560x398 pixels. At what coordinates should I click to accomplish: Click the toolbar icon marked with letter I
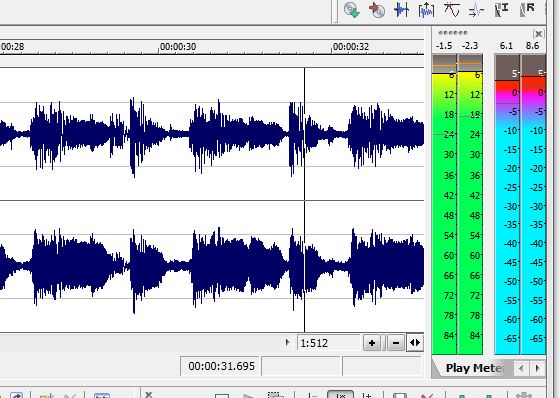click(501, 10)
